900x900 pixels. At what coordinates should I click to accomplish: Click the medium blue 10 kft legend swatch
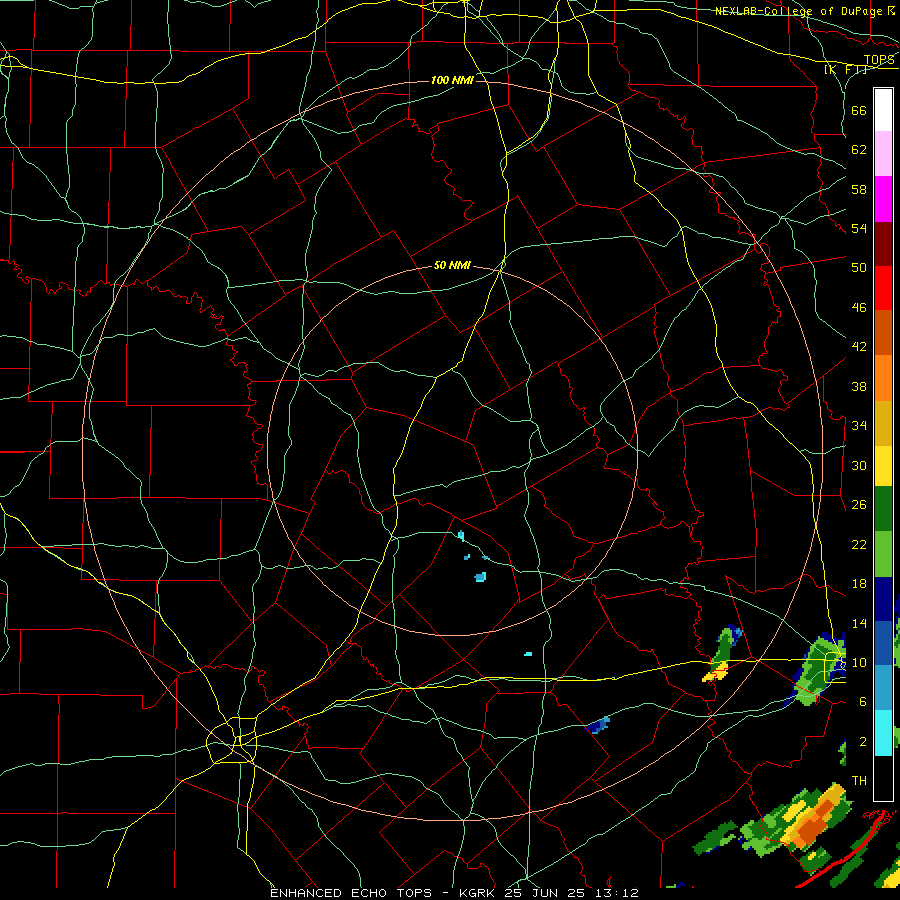tap(883, 643)
